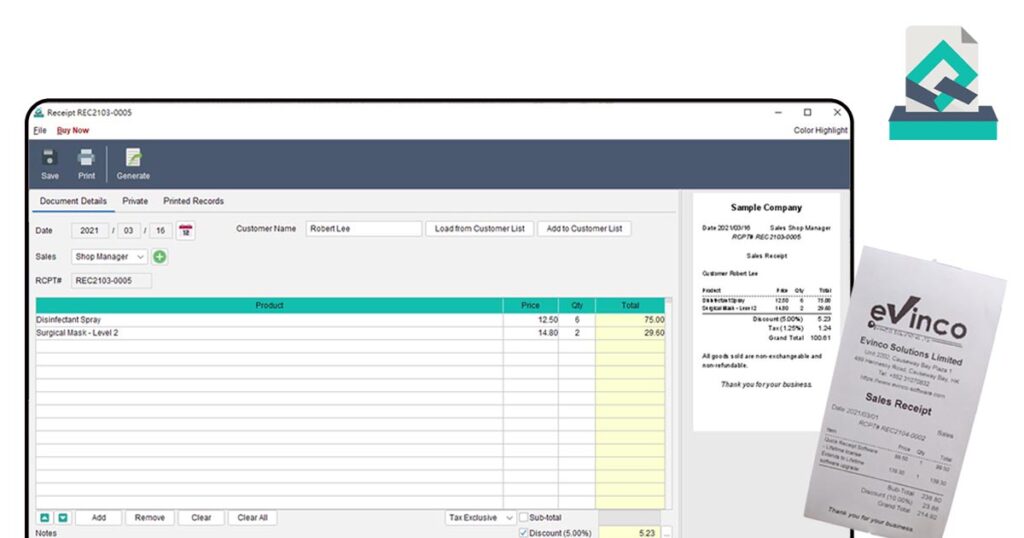This screenshot has width=1024, height=538.
Task: Click the Price column header
Action: 531,306
